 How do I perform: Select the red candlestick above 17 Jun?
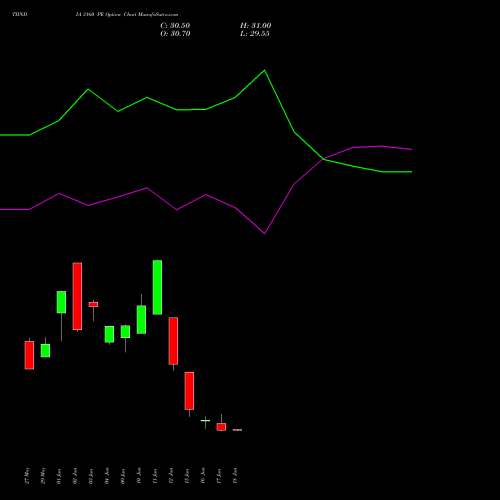coord(221,427)
